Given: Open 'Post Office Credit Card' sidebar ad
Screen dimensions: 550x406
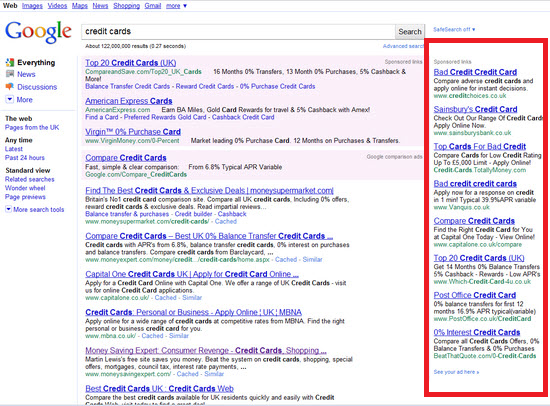Looking at the screenshot, I should (475, 295).
